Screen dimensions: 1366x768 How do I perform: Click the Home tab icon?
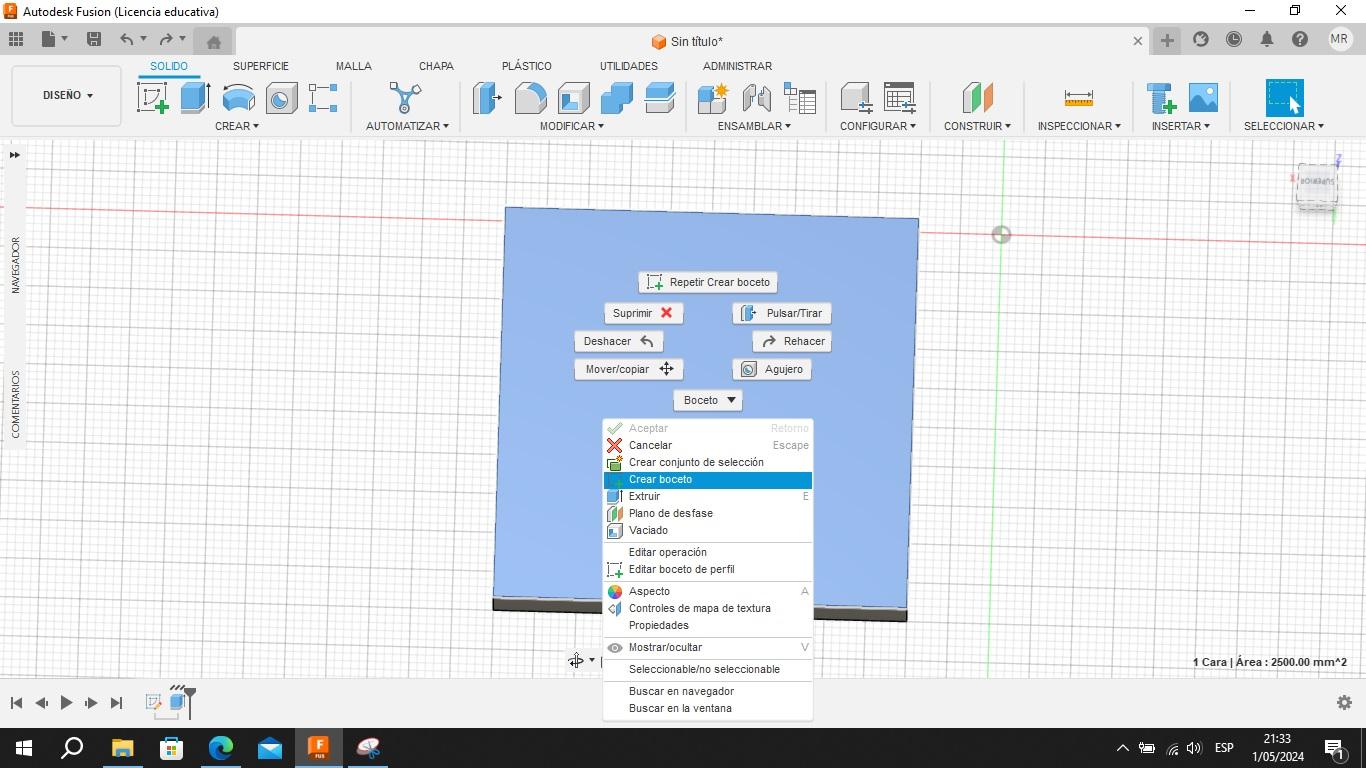[213, 41]
